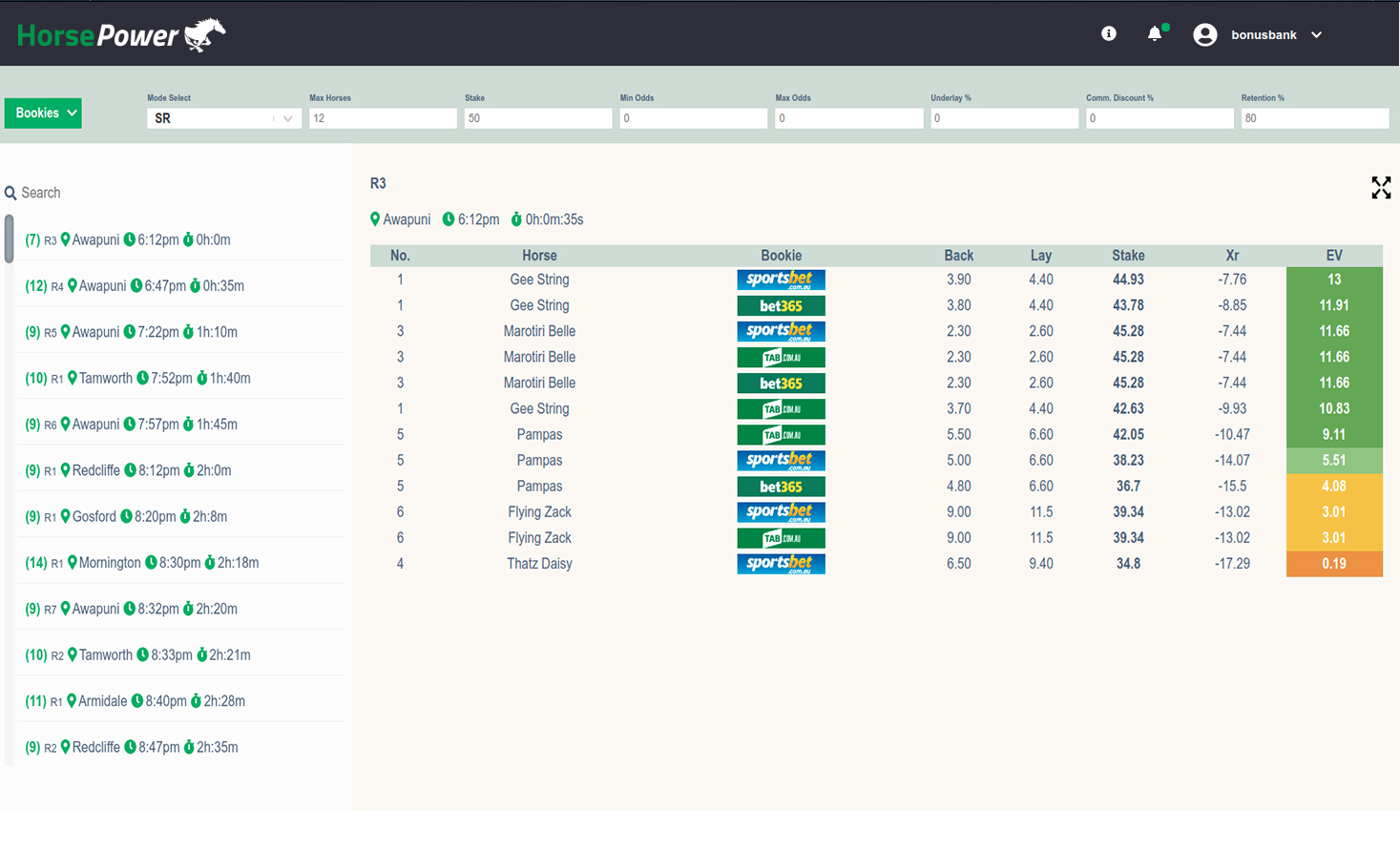
Task: Click the EV value 13 cell
Action: click(x=1334, y=280)
